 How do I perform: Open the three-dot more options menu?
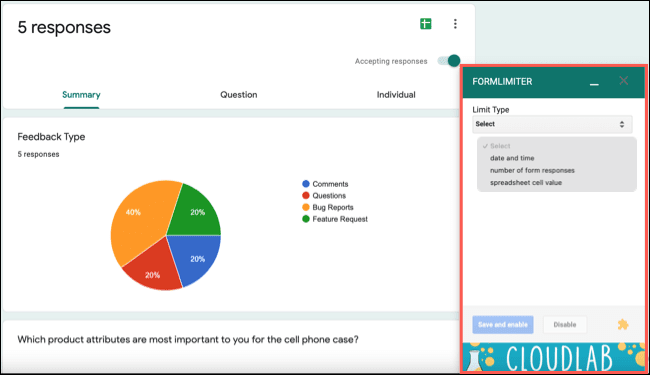[455, 24]
